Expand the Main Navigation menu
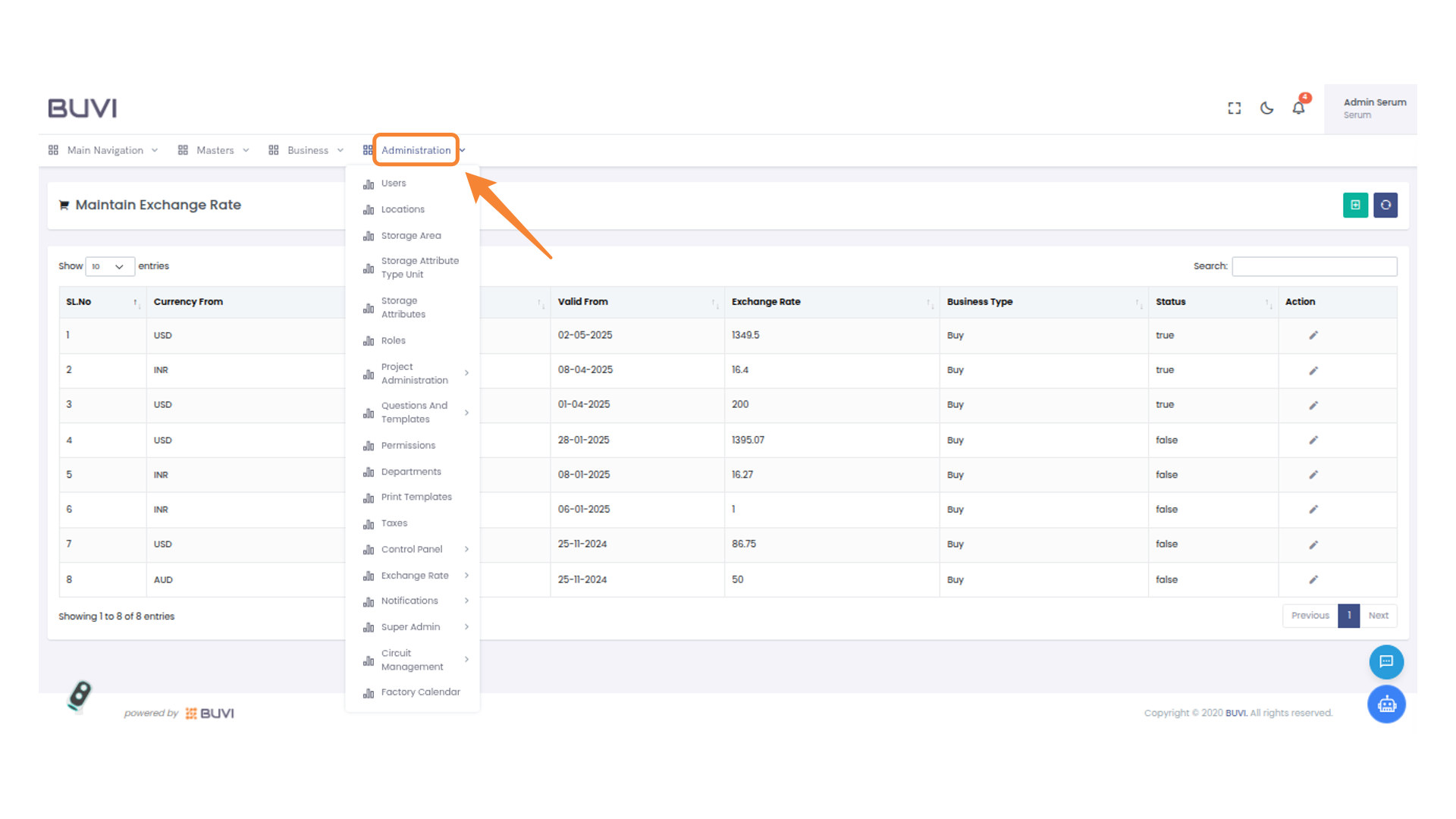The width and height of the screenshot is (1456, 819). coord(105,150)
